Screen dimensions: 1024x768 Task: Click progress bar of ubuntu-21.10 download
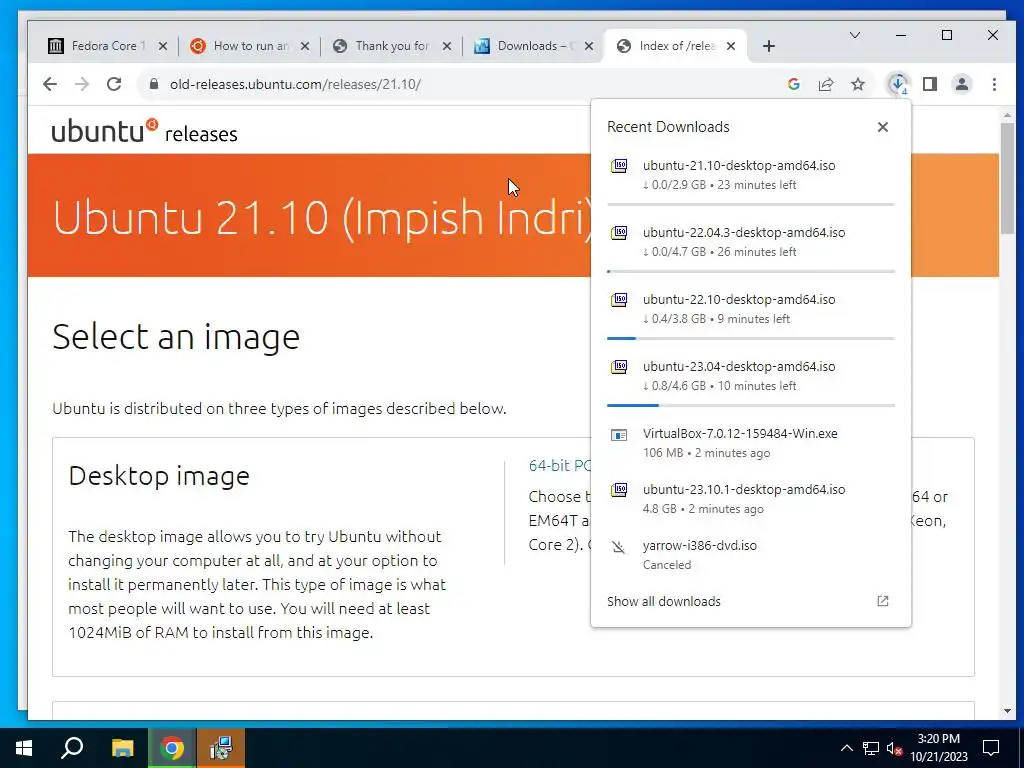(x=750, y=204)
